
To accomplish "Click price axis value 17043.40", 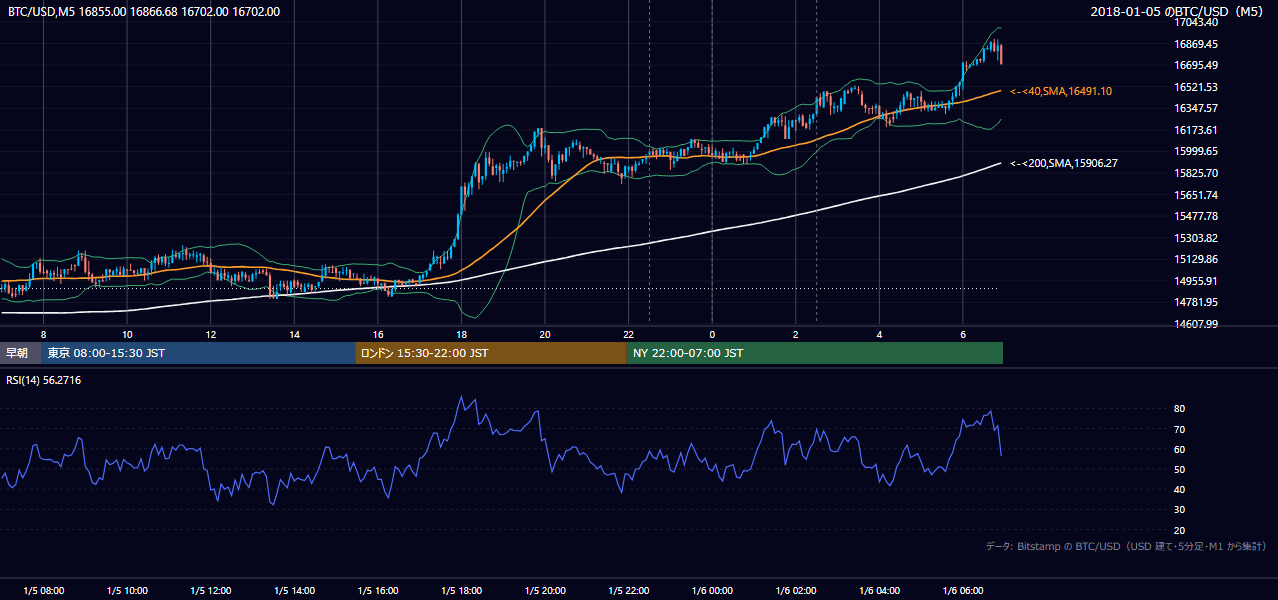I will pyautogui.click(x=1196, y=22).
